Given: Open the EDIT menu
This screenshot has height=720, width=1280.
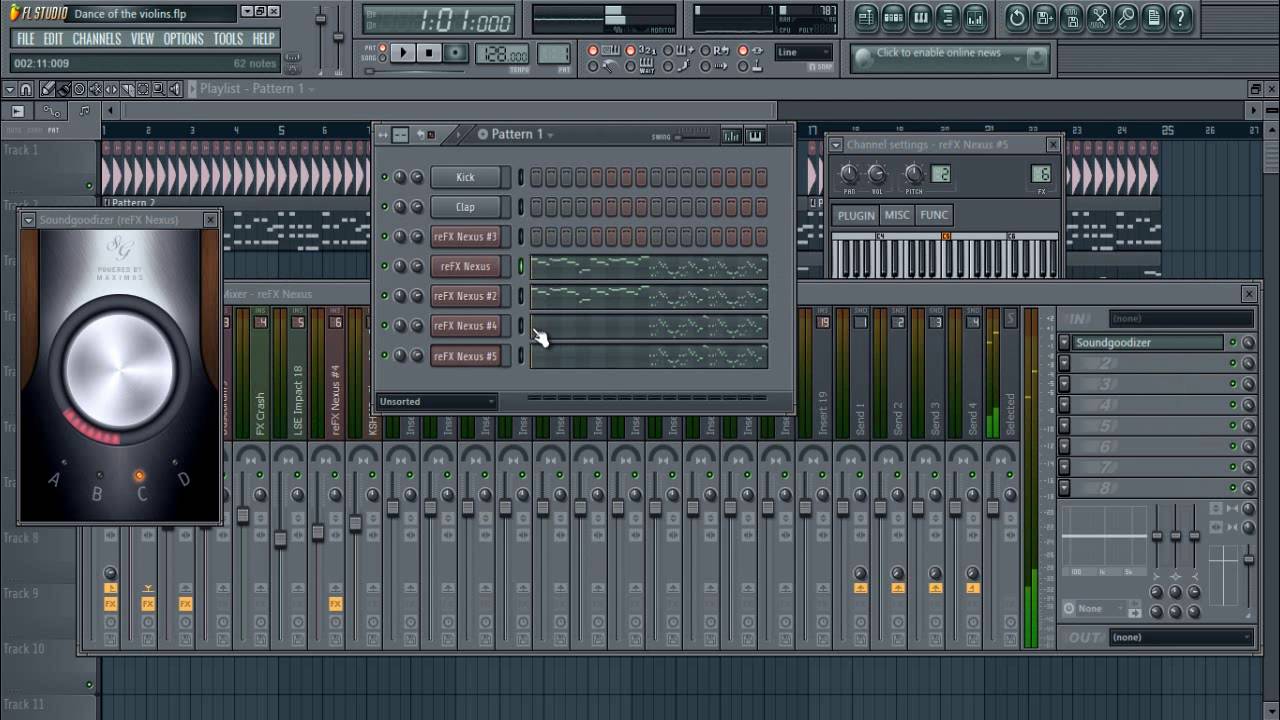Looking at the screenshot, I should coord(53,39).
